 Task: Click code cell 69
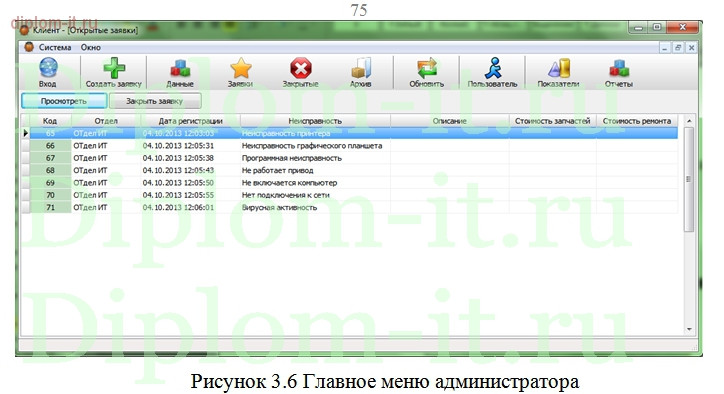pos(50,182)
